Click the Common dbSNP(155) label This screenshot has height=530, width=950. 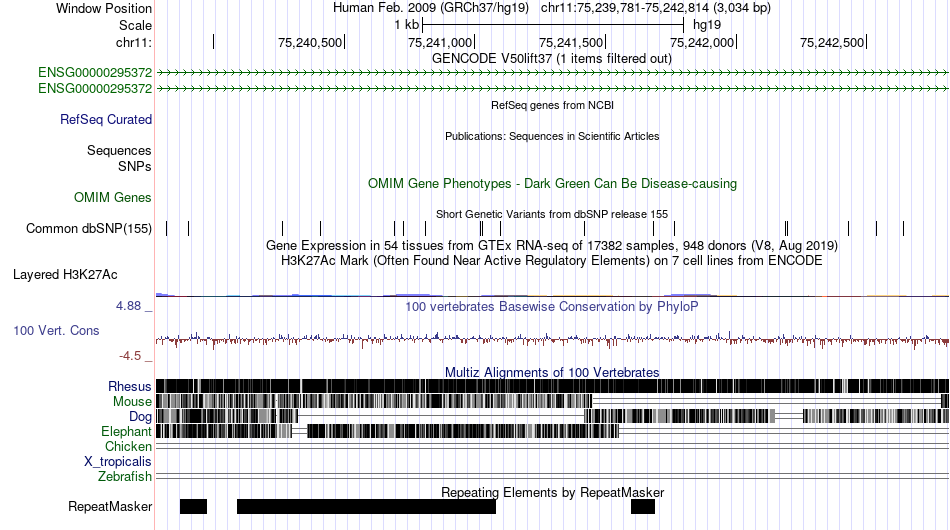point(88,228)
